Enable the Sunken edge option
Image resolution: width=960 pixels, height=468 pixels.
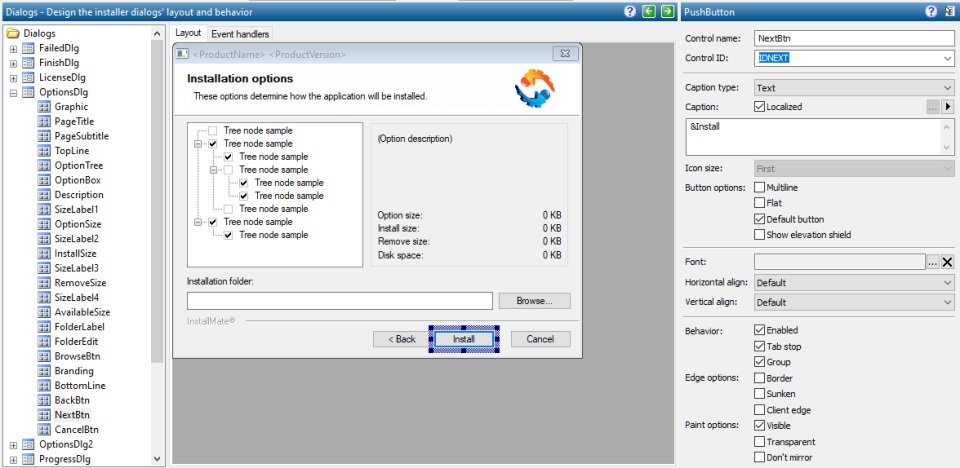coord(760,394)
